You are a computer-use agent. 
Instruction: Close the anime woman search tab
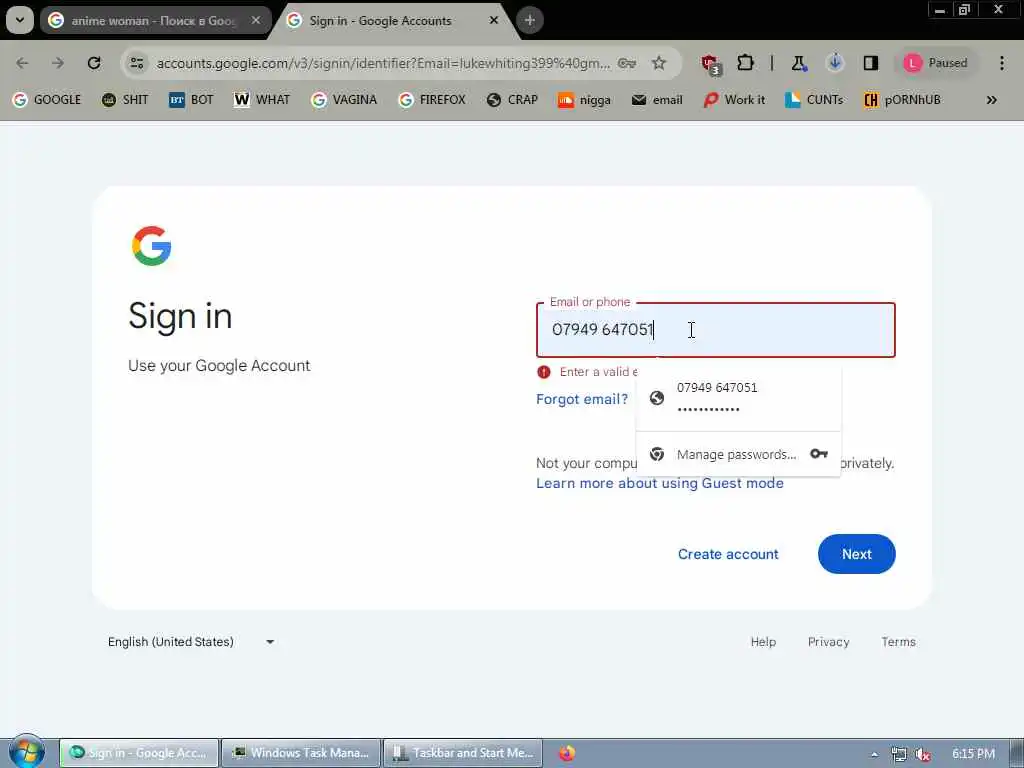coord(256,20)
